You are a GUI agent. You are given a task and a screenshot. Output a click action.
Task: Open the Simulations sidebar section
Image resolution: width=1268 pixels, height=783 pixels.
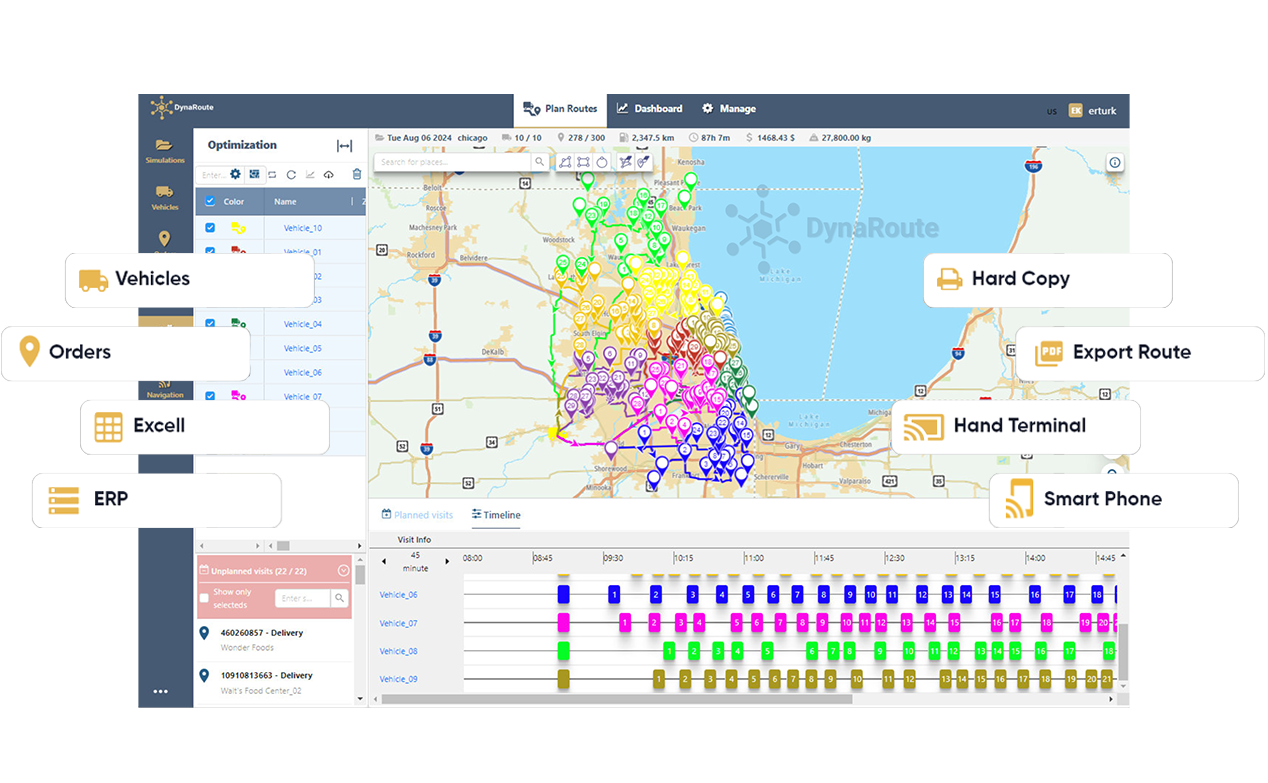165,151
